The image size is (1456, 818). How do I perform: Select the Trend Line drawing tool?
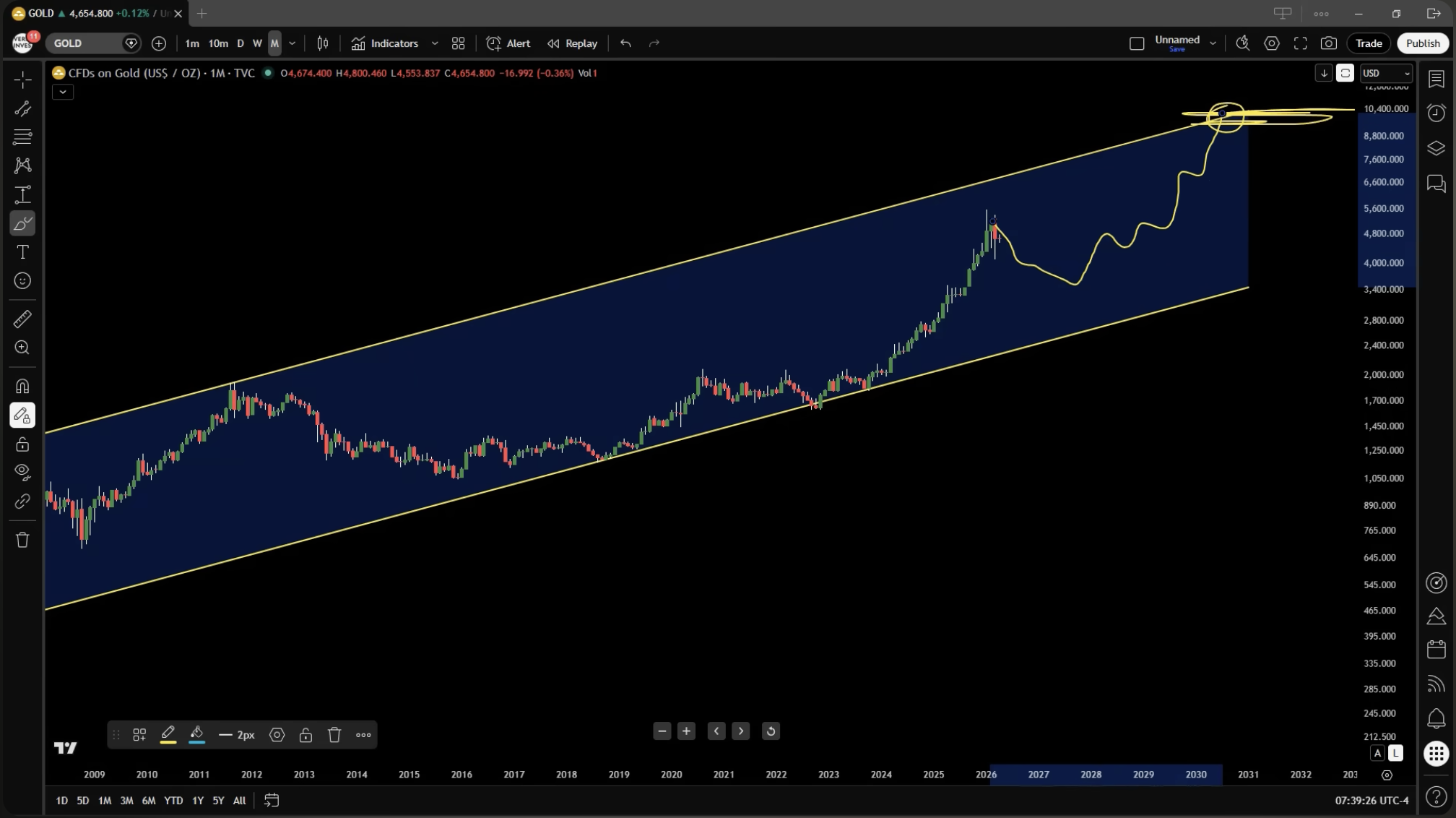pyautogui.click(x=22, y=108)
